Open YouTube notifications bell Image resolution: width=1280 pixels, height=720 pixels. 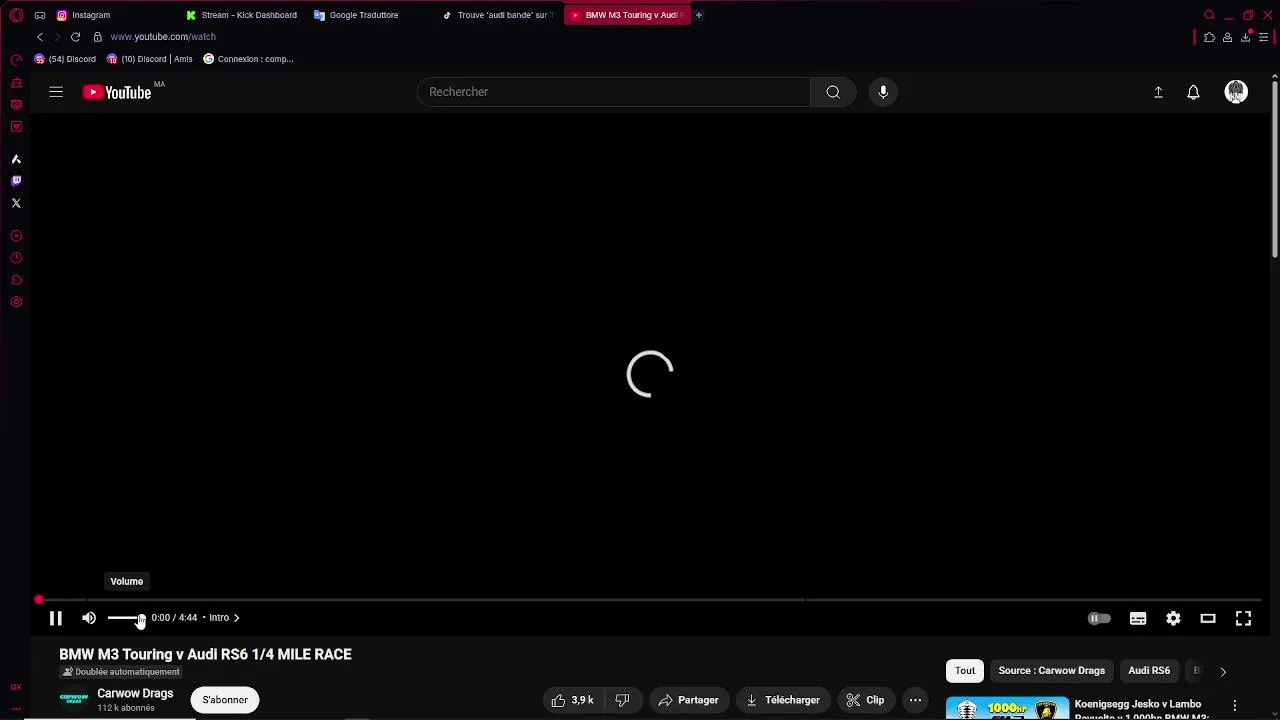coord(1193,92)
